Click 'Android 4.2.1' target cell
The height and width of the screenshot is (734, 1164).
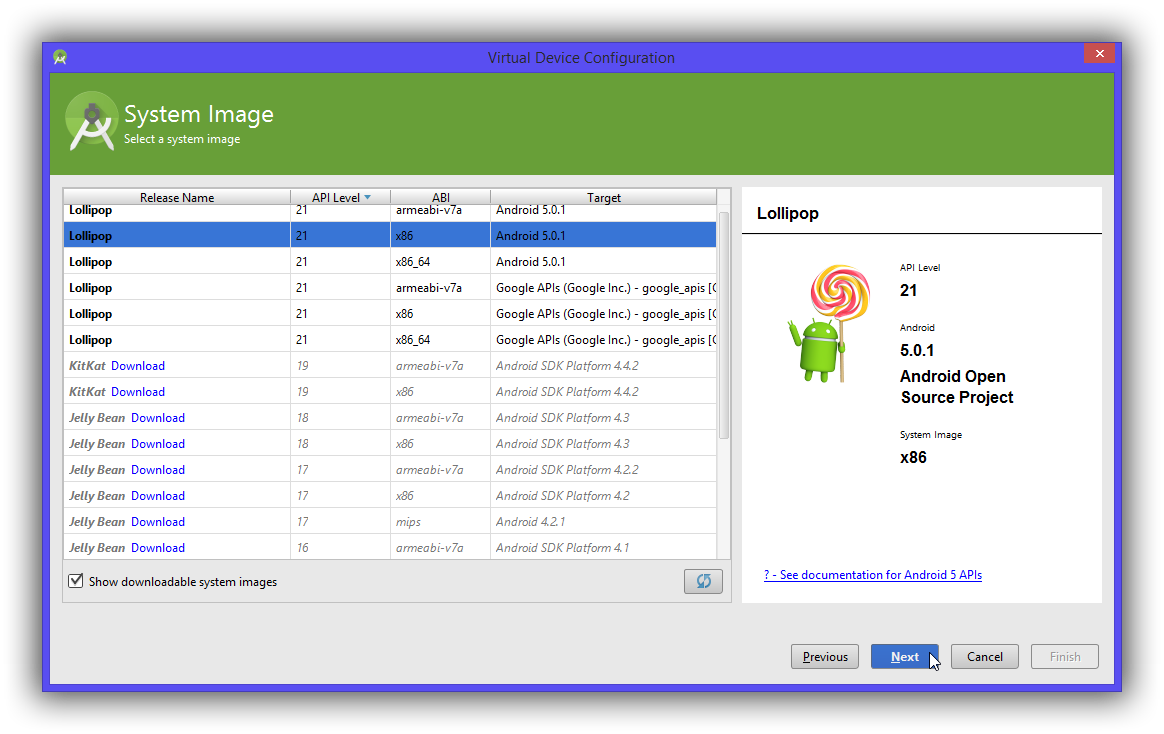click(530, 522)
